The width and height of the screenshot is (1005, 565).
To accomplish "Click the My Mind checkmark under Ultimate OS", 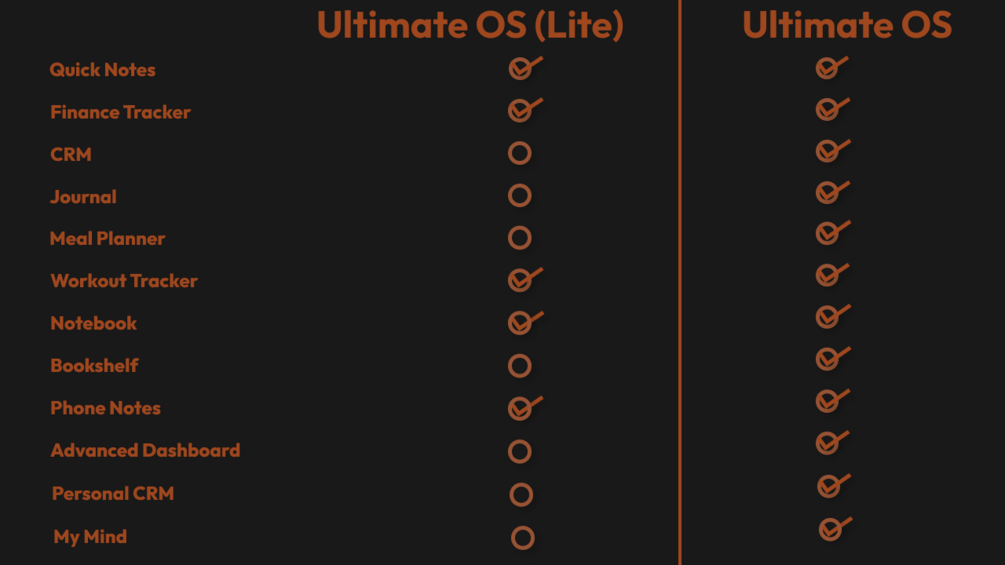I will pos(835,529).
